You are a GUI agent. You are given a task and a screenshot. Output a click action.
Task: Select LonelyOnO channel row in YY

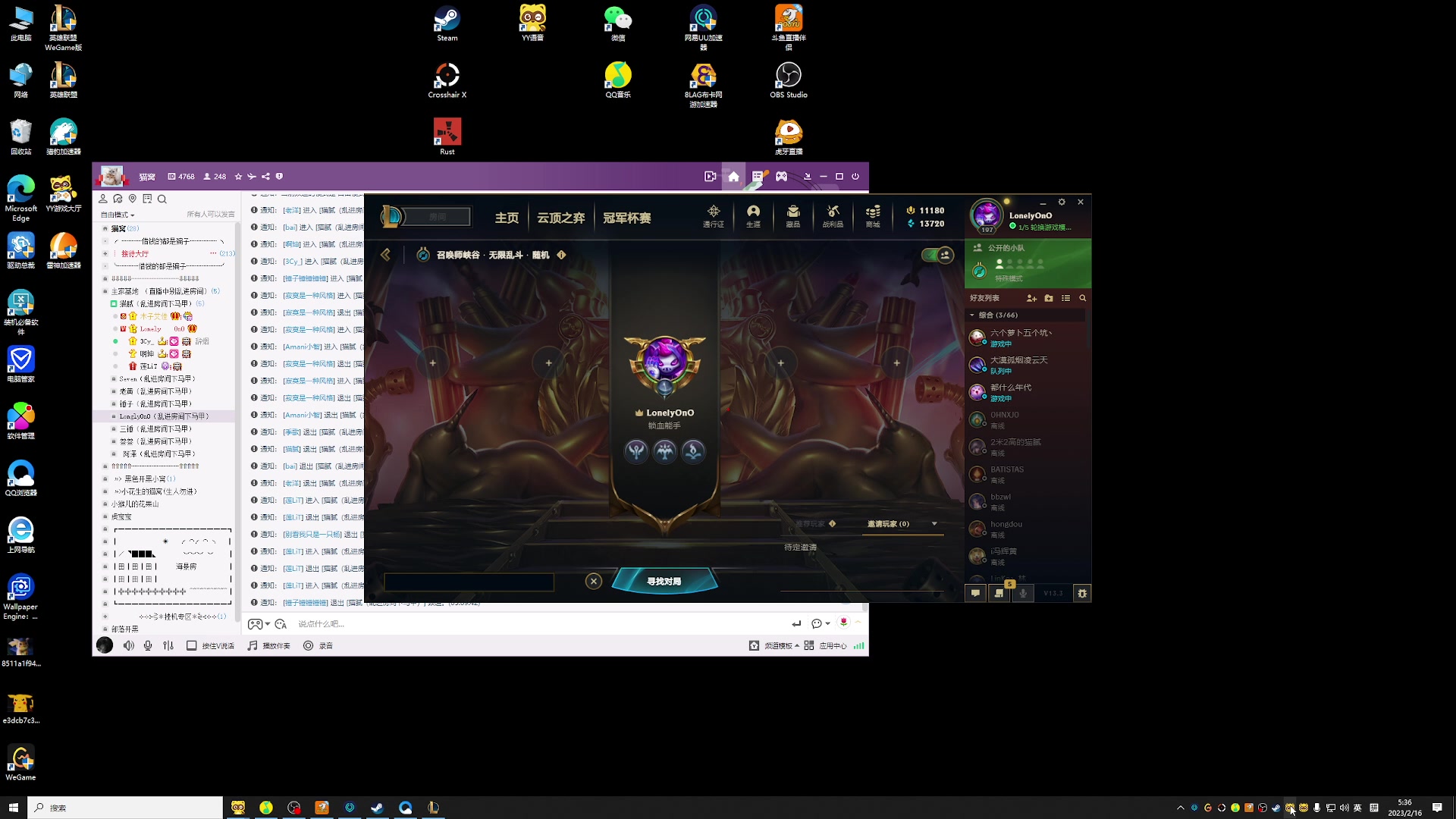pos(164,416)
